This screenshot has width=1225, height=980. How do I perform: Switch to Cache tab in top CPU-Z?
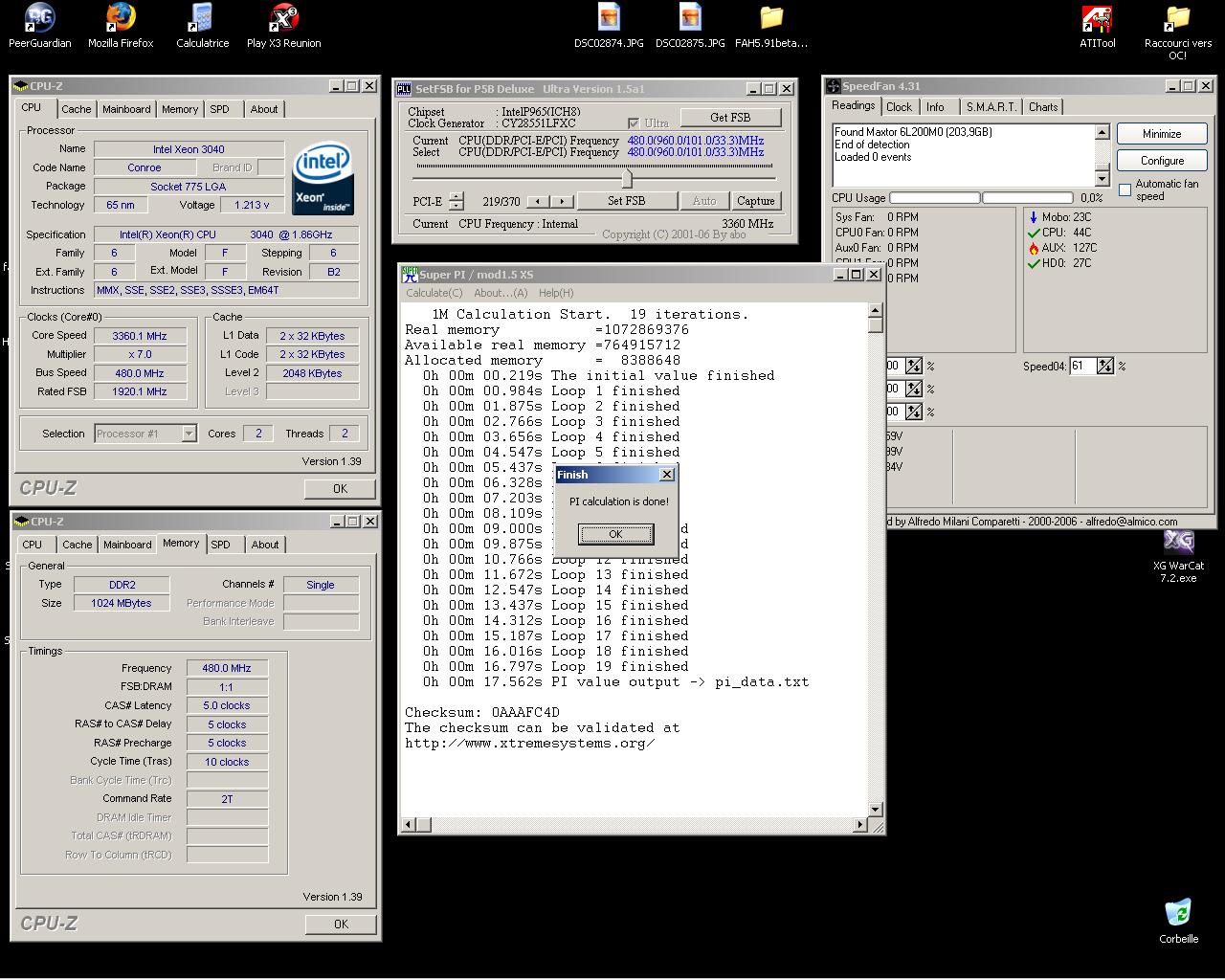pyautogui.click(x=77, y=109)
